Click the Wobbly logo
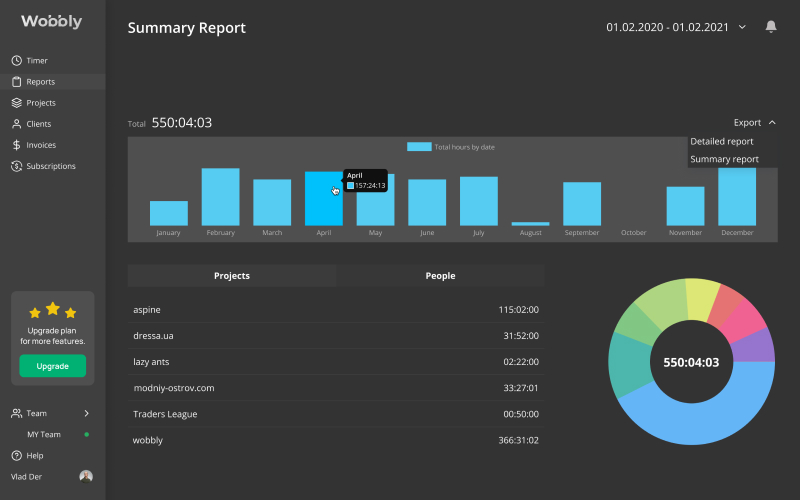 click(52, 21)
